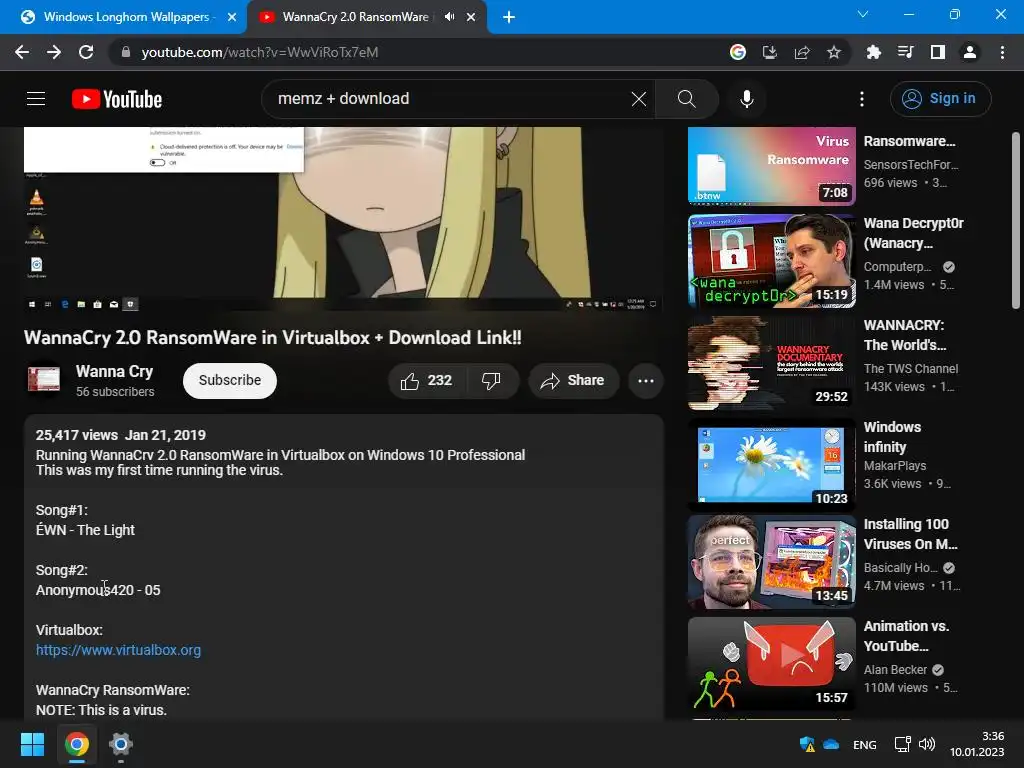Viewport: 1024px width, 768px height.
Task: Open the Windows infinity 10:23 thumbnail
Action: coord(772,465)
